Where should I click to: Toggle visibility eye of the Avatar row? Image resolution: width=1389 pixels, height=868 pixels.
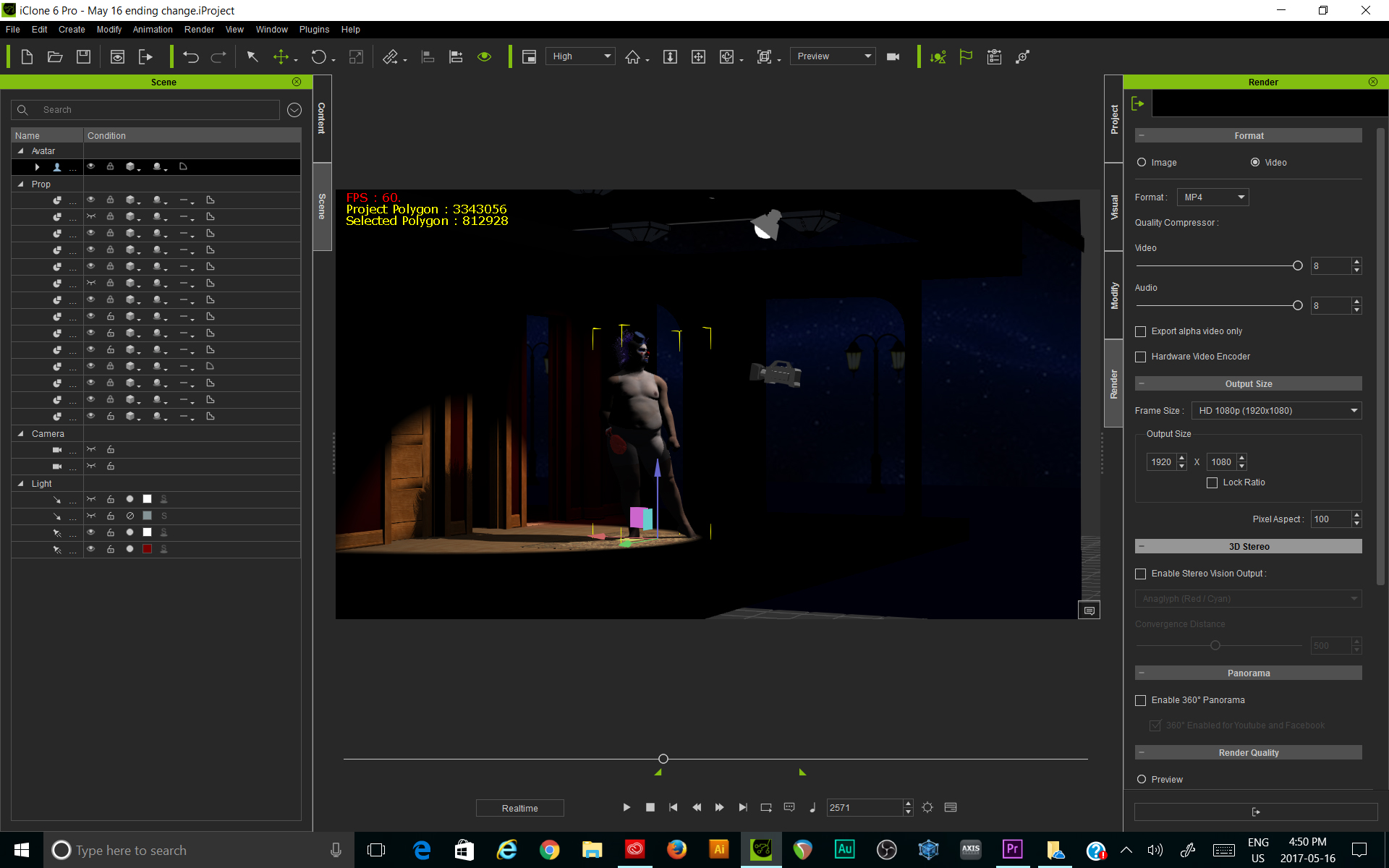pos(91,166)
